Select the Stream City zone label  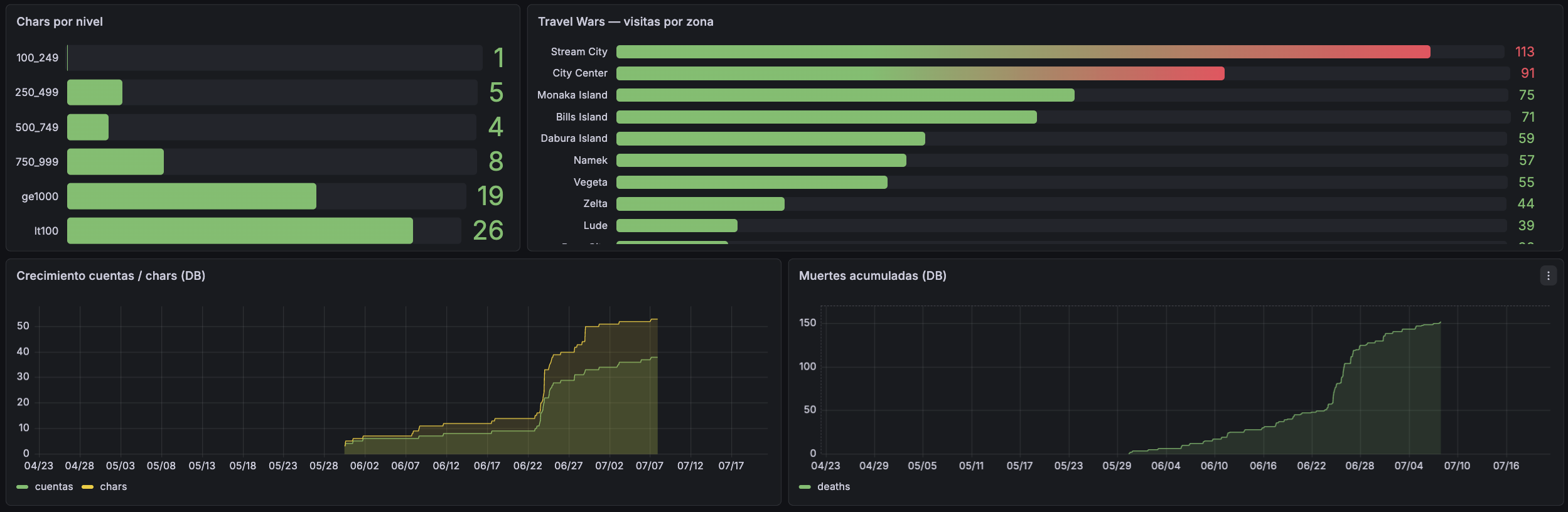pyautogui.click(x=579, y=51)
